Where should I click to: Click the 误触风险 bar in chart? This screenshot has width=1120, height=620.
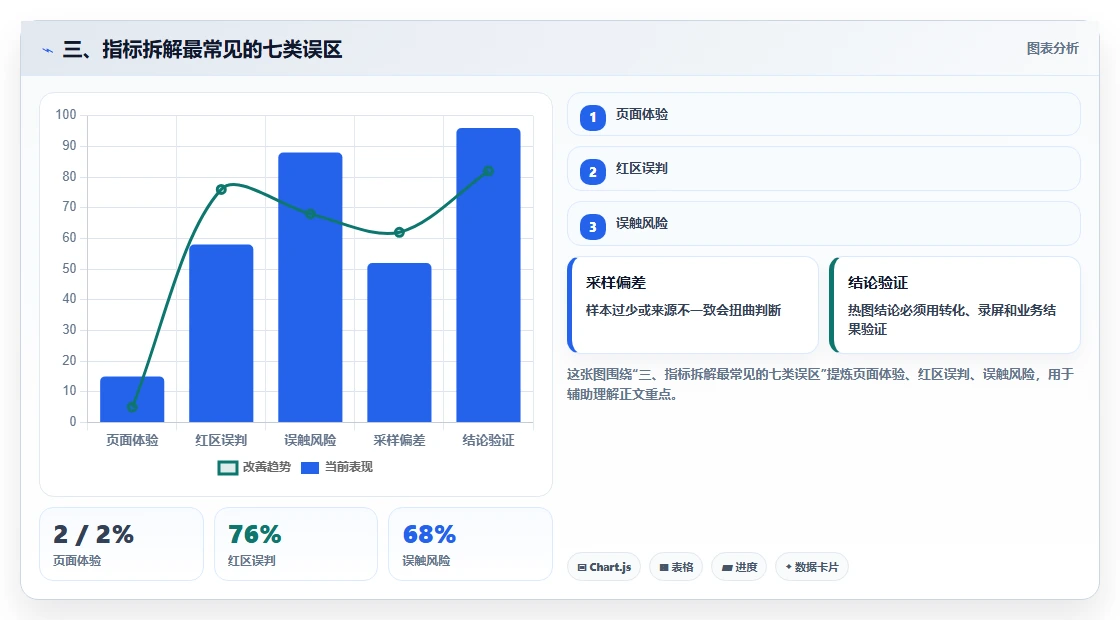click(310, 287)
